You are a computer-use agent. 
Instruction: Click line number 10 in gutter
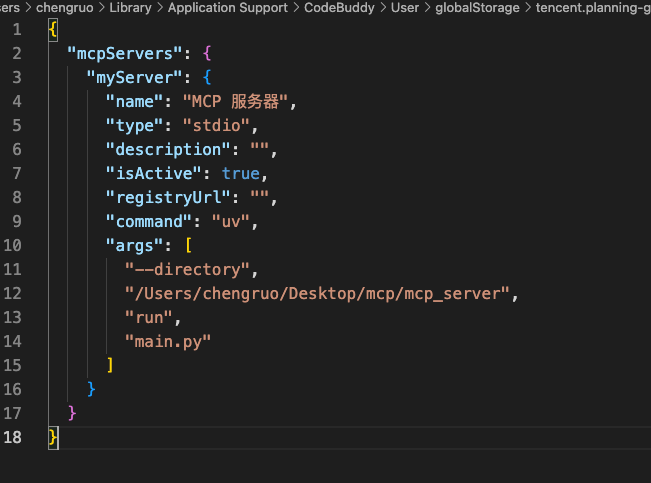[12, 245]
